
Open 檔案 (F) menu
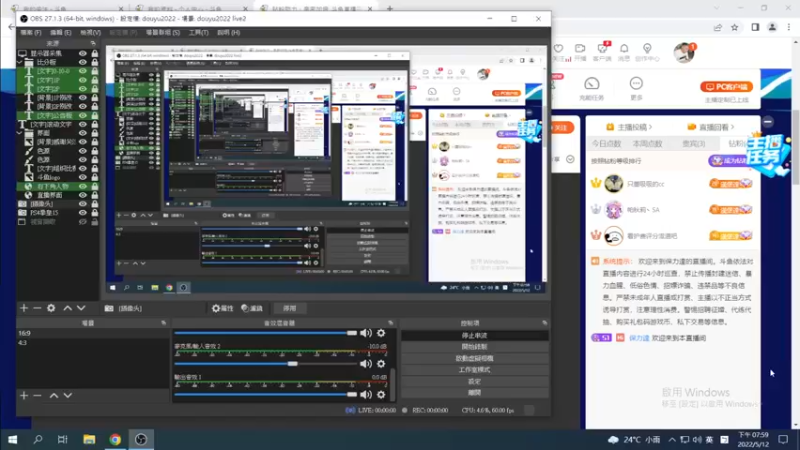(x=31, y=33)
